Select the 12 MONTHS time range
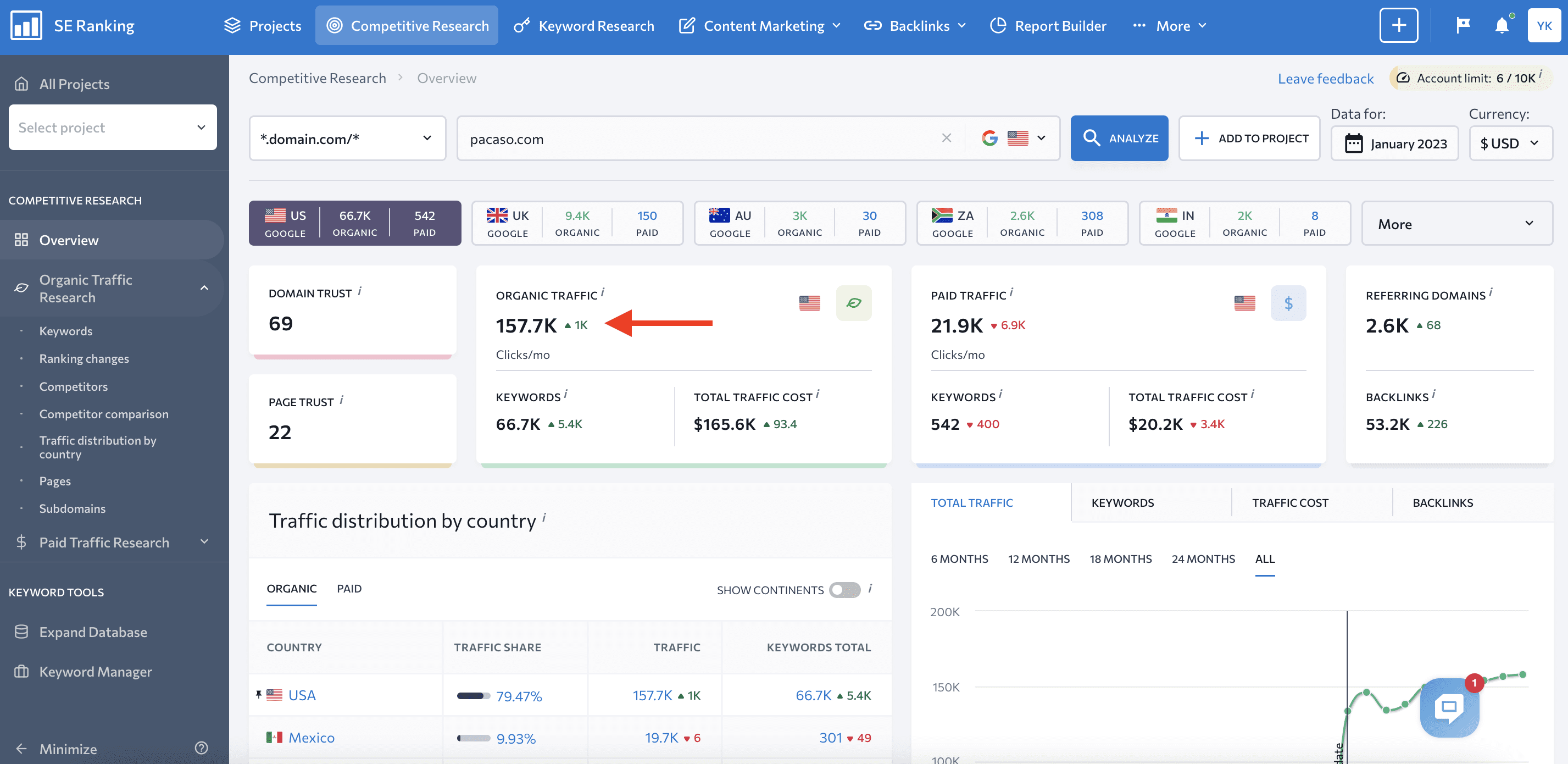The height and width of the screenshot is (764, 1568). tap(1038, 559)
